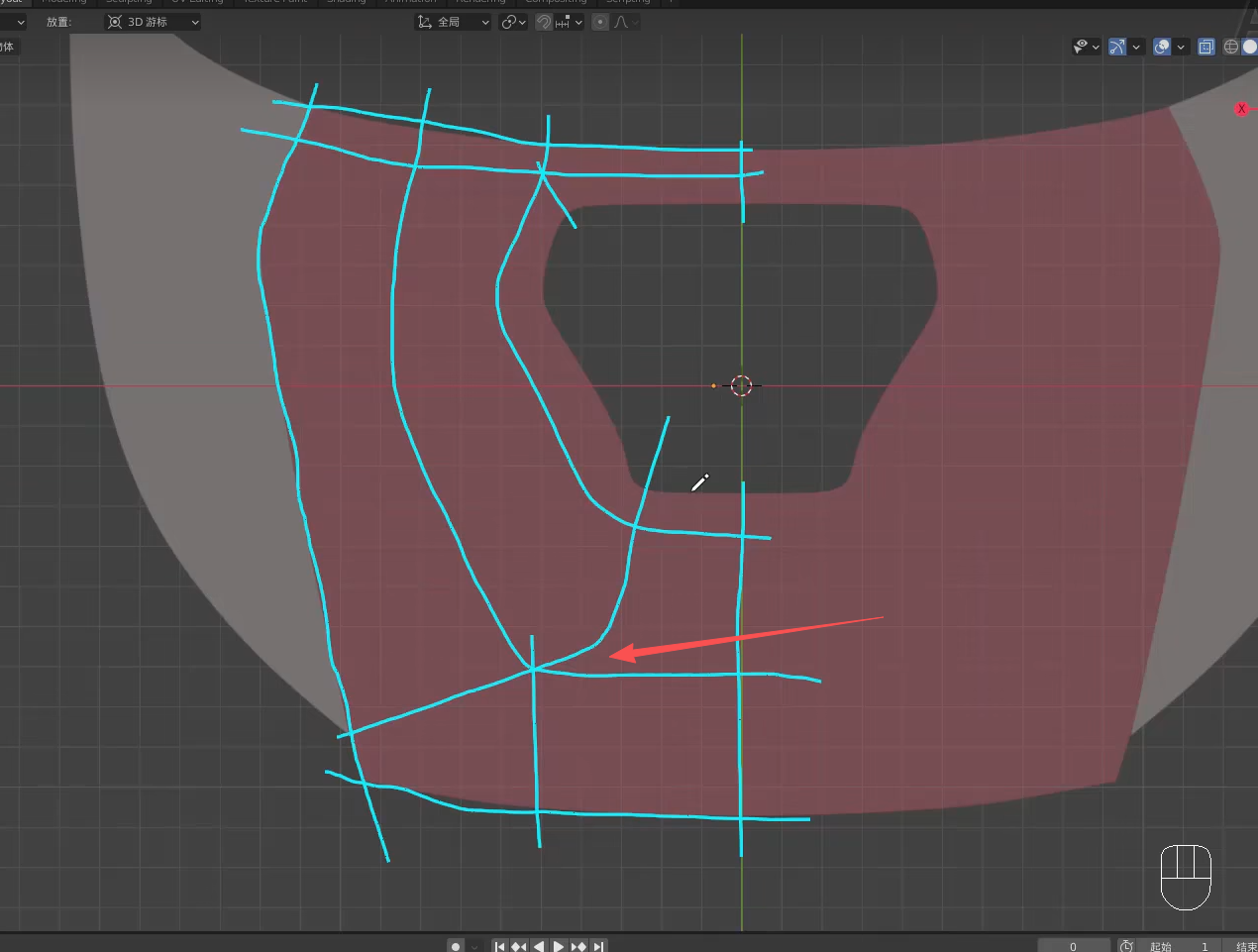Switch to wireframe viewport shading
The height and width of the screenshot is (952, 1258).
click(1231, 47)
